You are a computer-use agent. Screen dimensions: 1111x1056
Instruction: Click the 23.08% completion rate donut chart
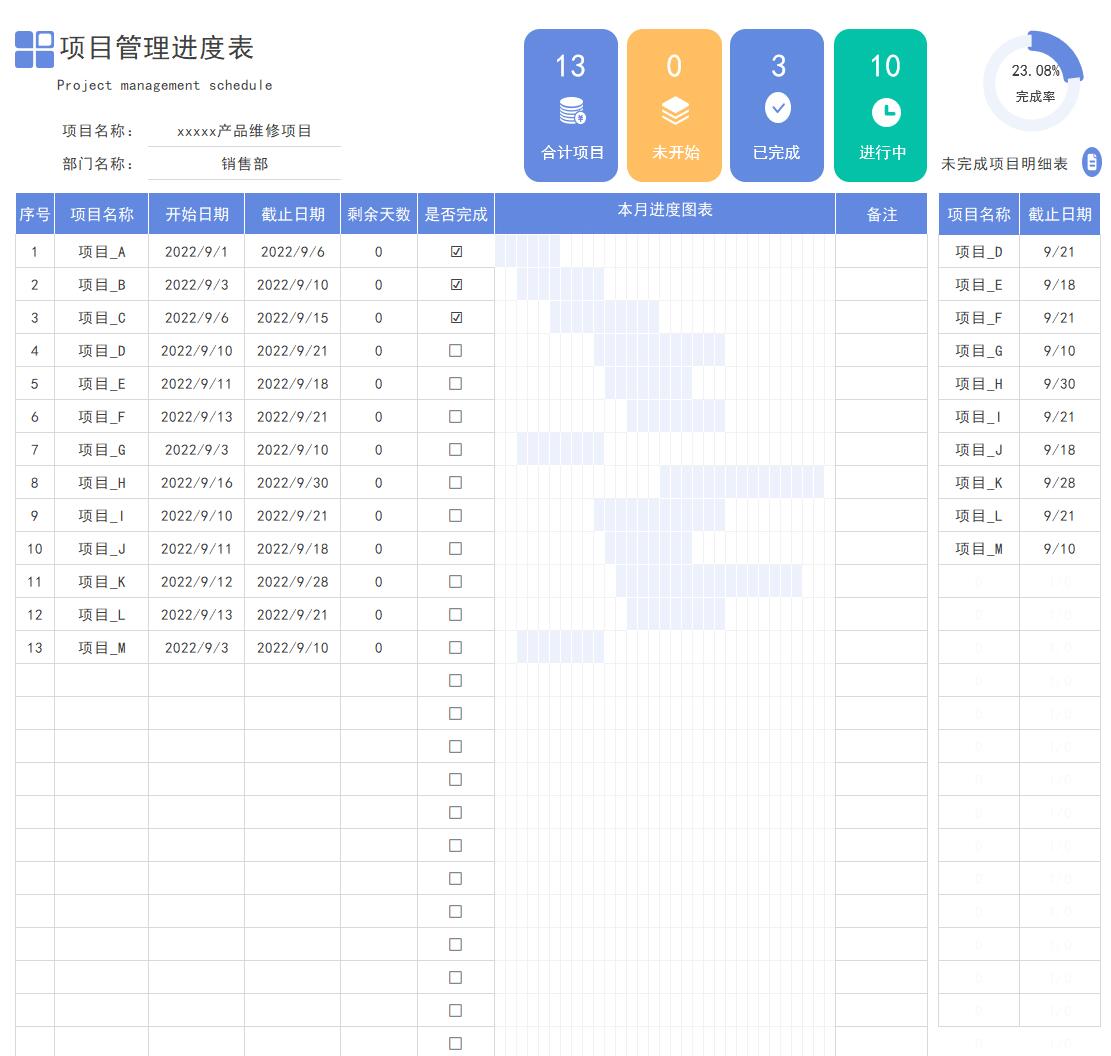[x=1034, y=81]
